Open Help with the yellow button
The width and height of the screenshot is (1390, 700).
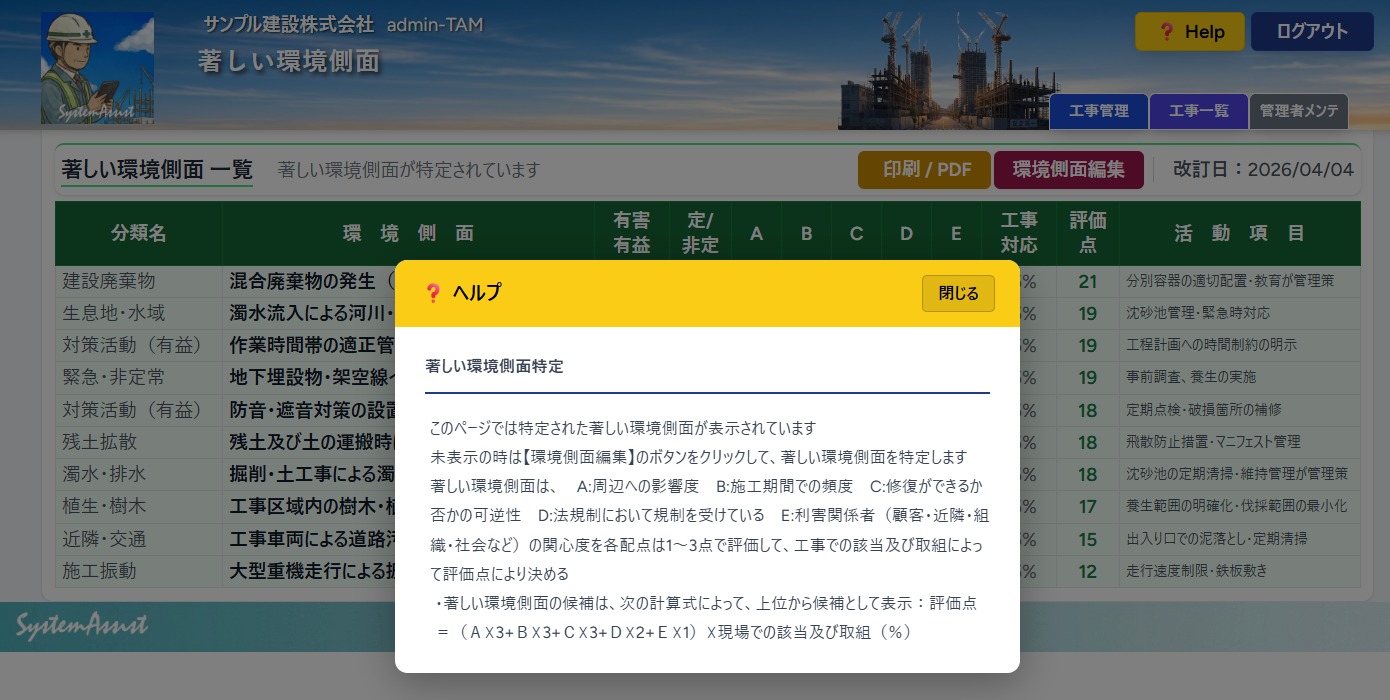click(x=1189, y=32)
